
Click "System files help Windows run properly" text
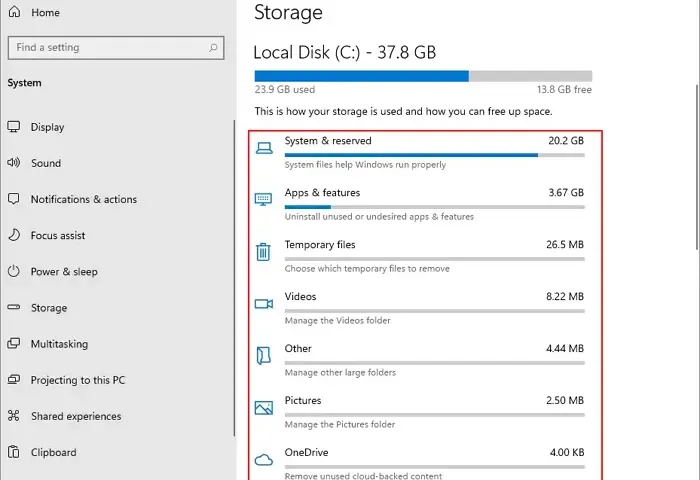pyautogui.click(x=365, y=165)
